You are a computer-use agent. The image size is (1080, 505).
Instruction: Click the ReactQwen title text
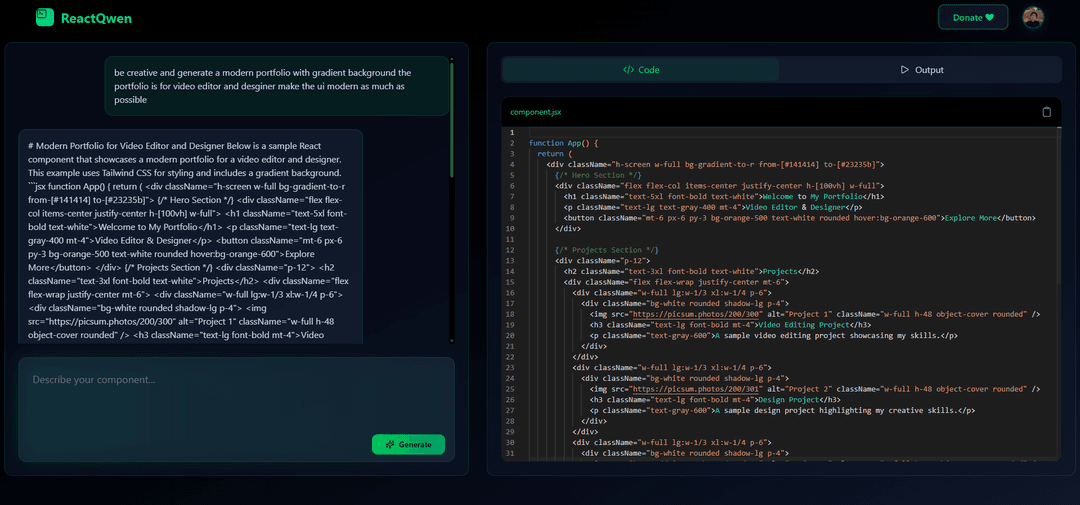coord(96,18)
